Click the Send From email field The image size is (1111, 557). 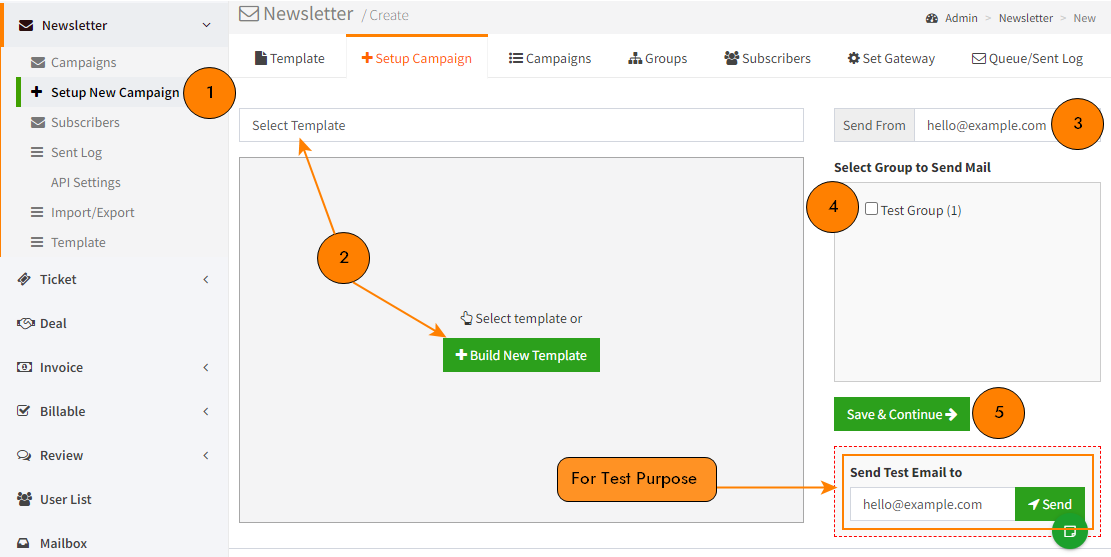point(988,125)
